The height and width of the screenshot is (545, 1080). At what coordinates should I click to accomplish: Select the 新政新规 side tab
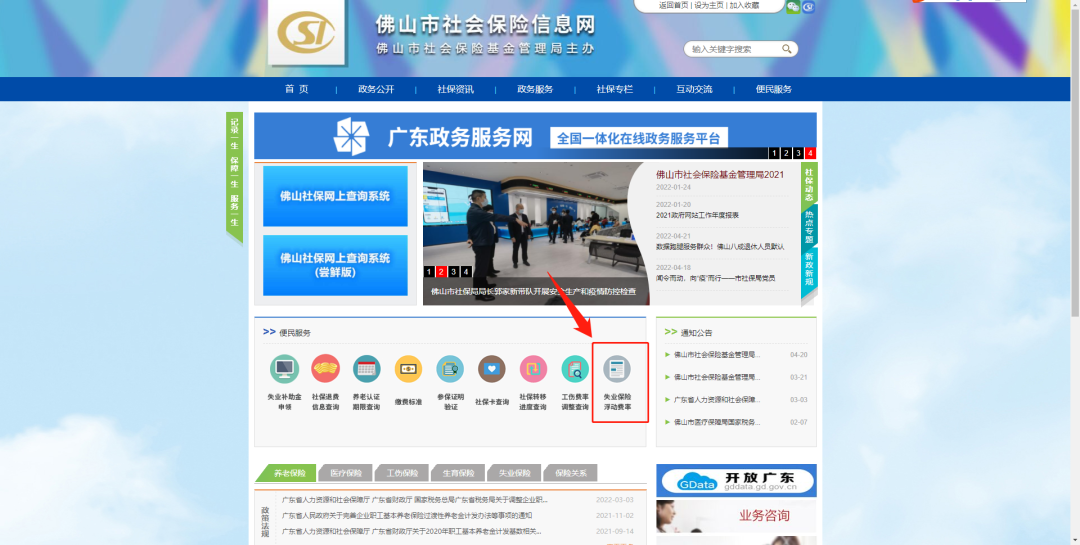click(809, 270)
